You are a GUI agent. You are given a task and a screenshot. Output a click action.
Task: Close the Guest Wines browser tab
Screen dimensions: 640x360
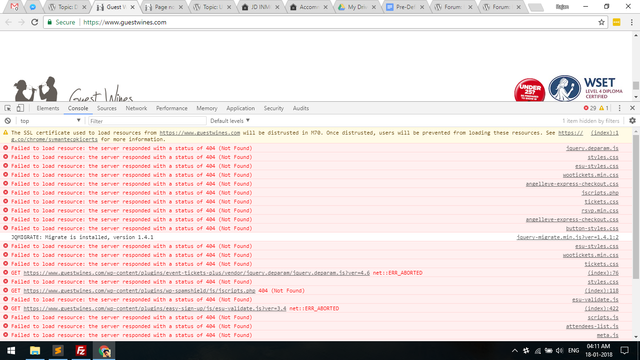coord(132,7)
